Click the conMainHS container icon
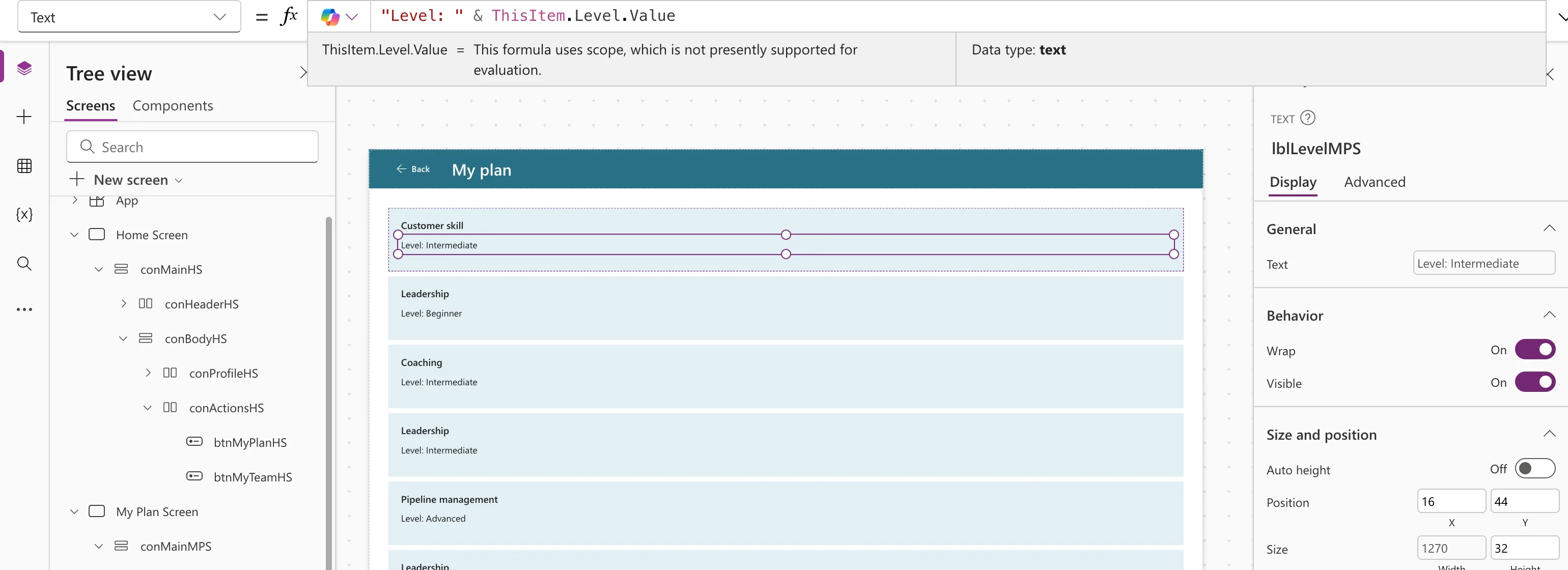 [x=121, y=269]
